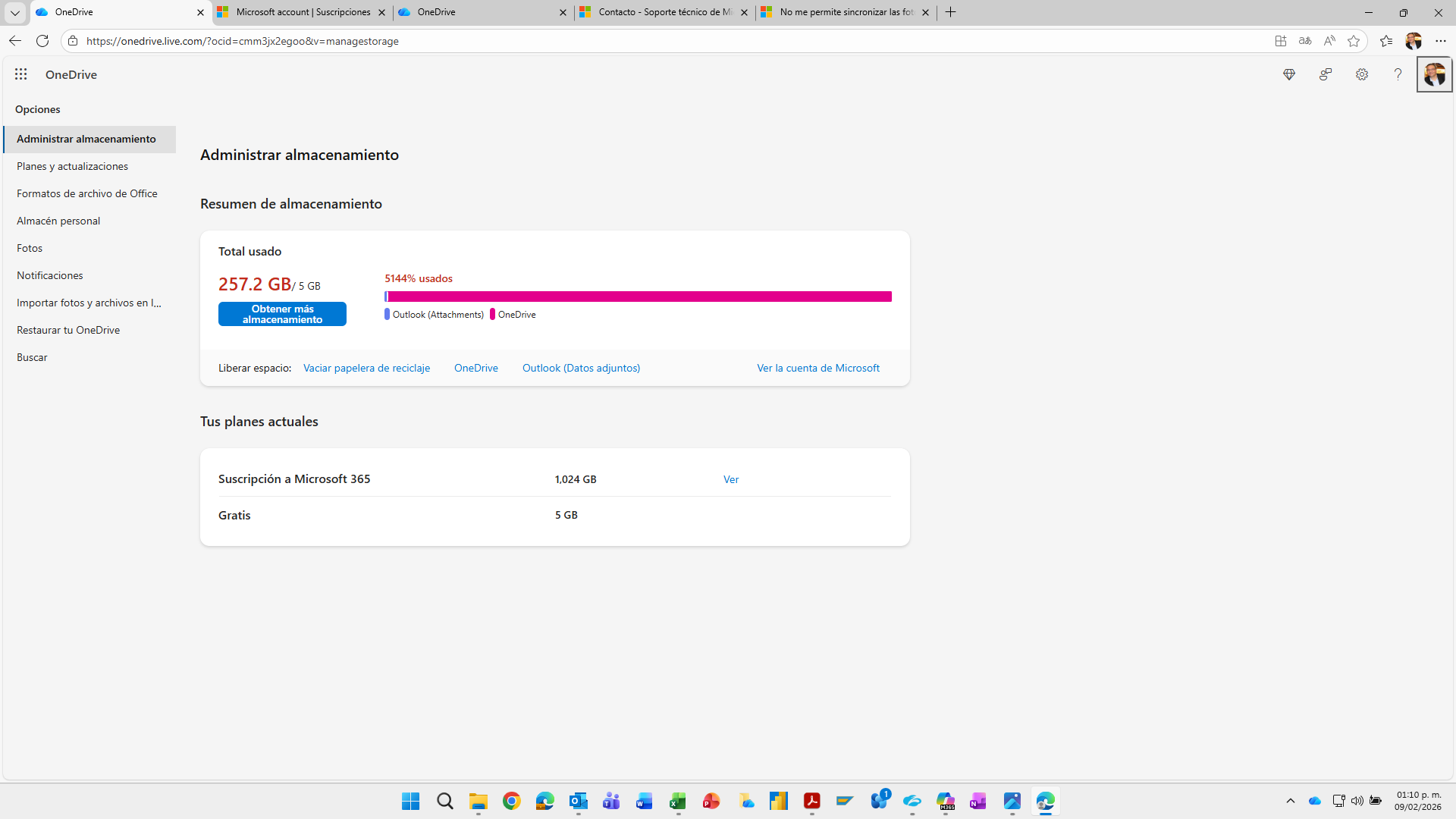The width and height of the screenshot is (1456, 819).
Task: Open Edge Settings and more menu
Action: click(x=1441, y=41)
